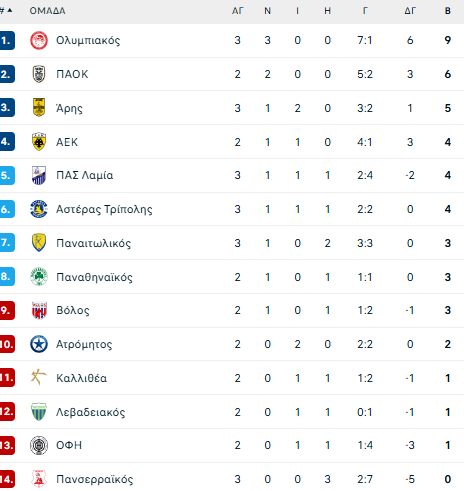The width and height of the screenshot is (464, 491).
Task: Sort by the Β points column header
Action: click(x=448, y=11)
